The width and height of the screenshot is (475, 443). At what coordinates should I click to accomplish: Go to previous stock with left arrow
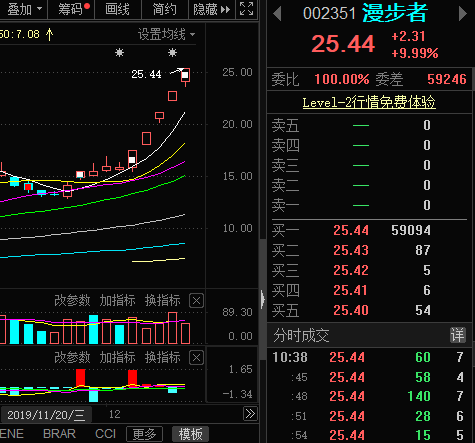click(277, 14)
